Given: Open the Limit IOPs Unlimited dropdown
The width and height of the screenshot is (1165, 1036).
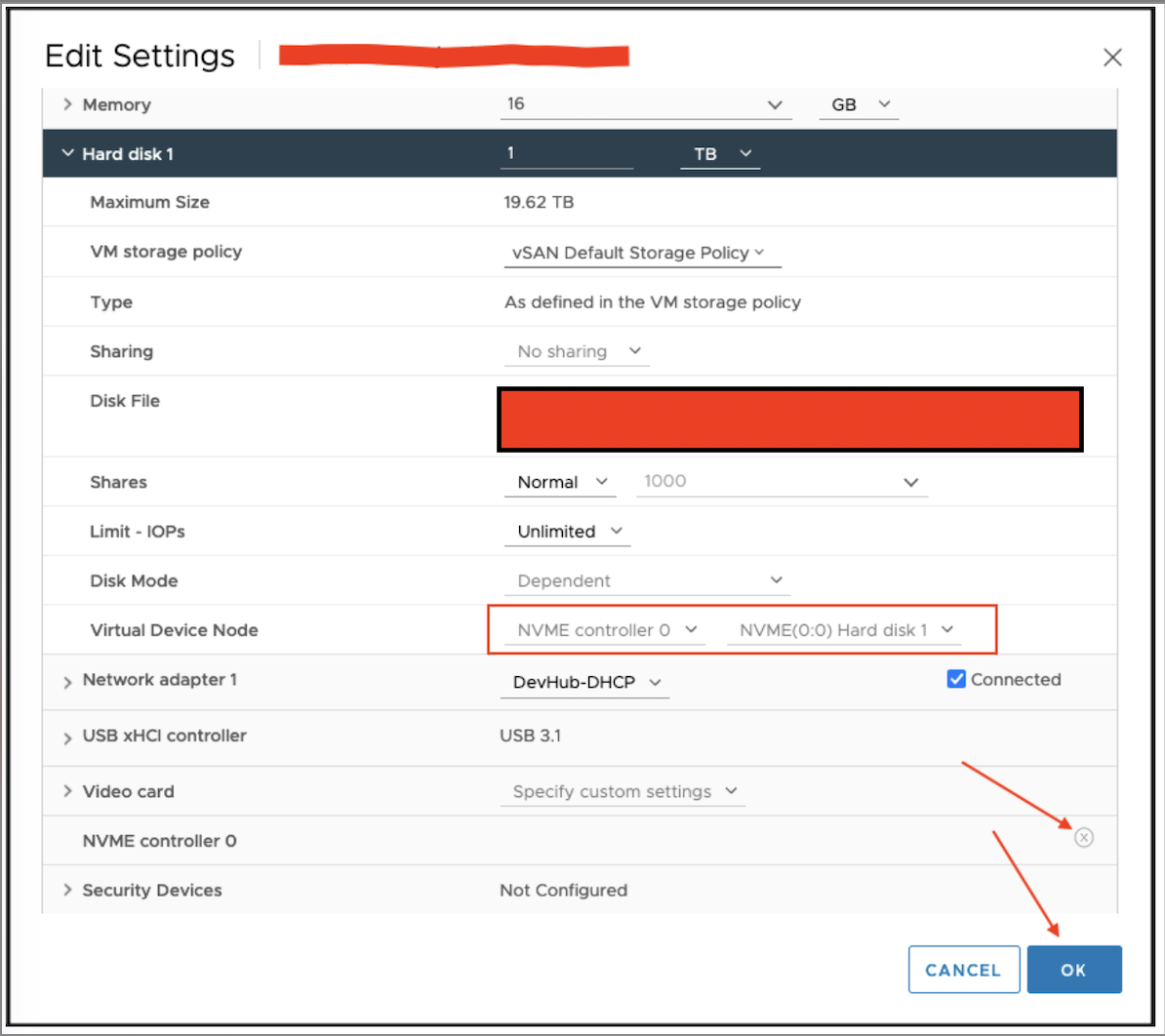Looking at the screenshot, I should coord(568,532).
